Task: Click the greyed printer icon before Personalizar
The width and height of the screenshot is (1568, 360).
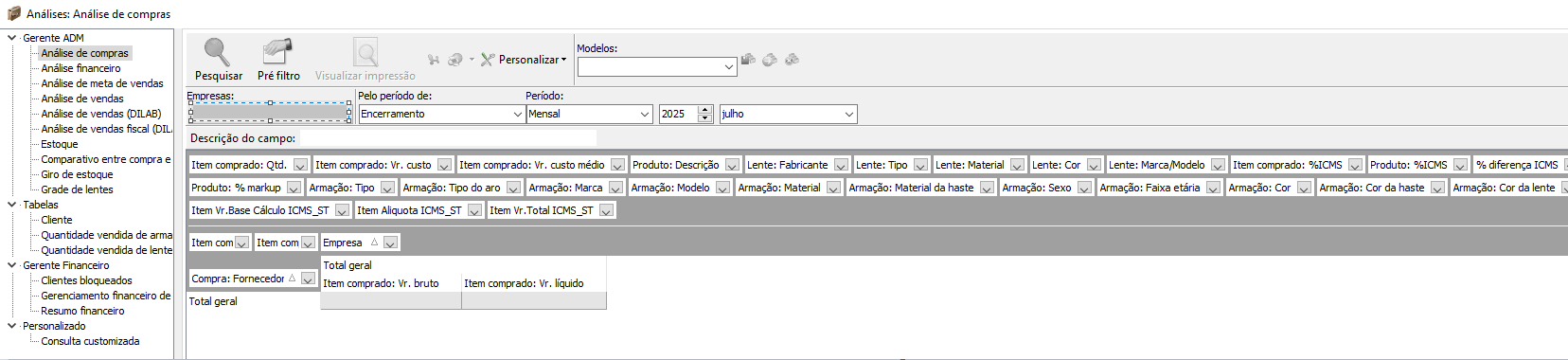Action: point(455,60)
